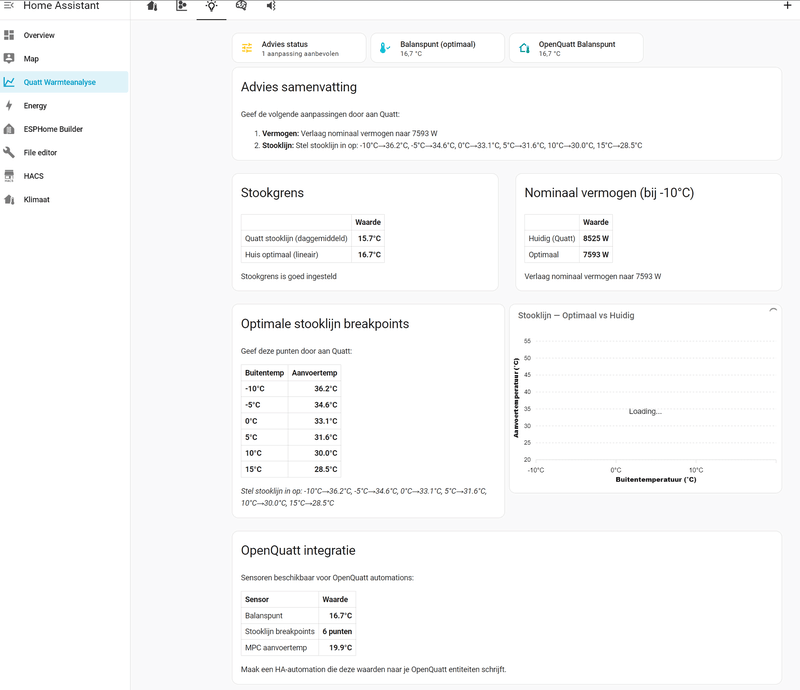Click the OpenQuatt Balanspunt house icon
Viewport: 800px width, 690px height.
point(524,48)
